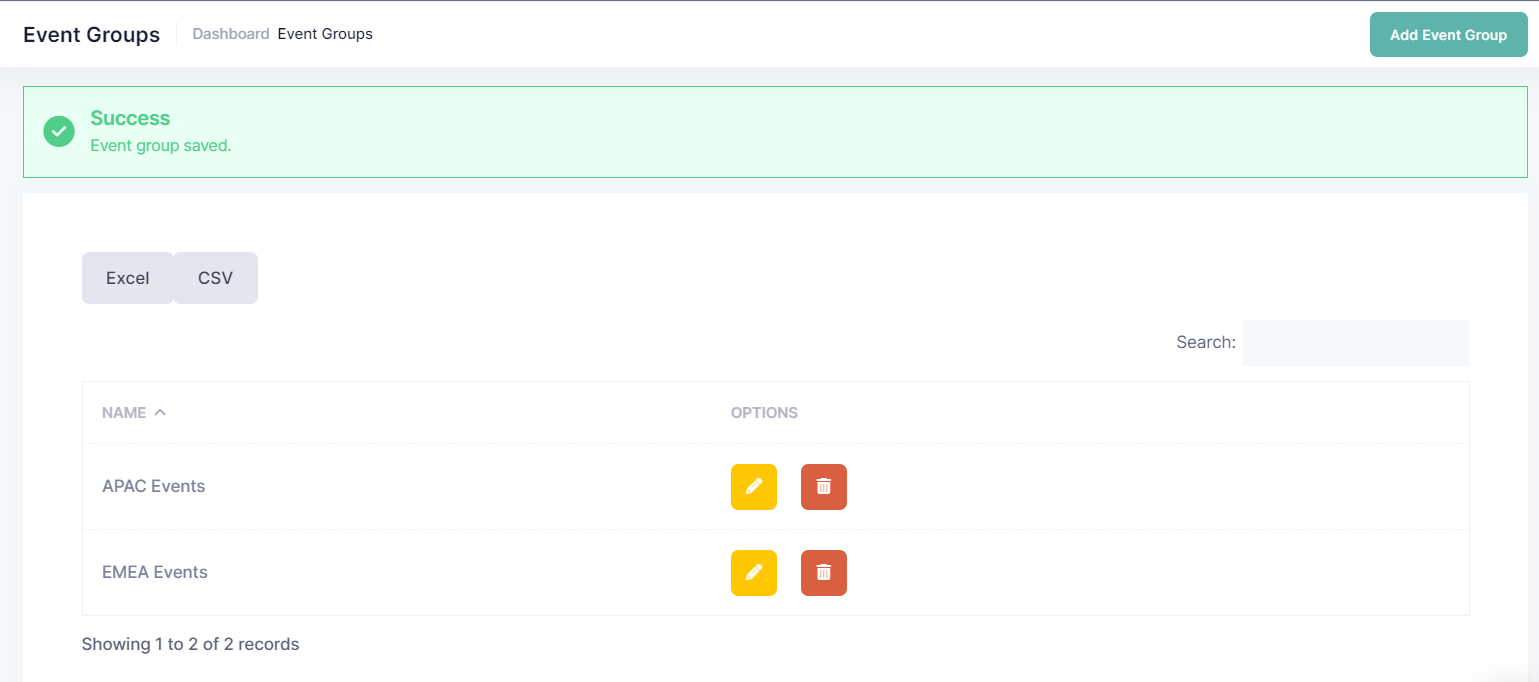Edit the EMEA Events group
Screen dimensions: 1539x682
coord(753,573)
